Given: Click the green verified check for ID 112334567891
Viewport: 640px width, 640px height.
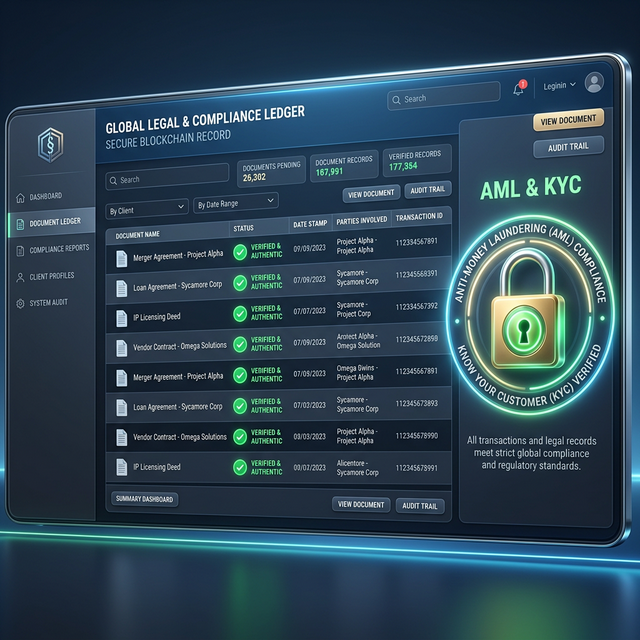Looking at the screenshot, I should (x=240, y=252).
